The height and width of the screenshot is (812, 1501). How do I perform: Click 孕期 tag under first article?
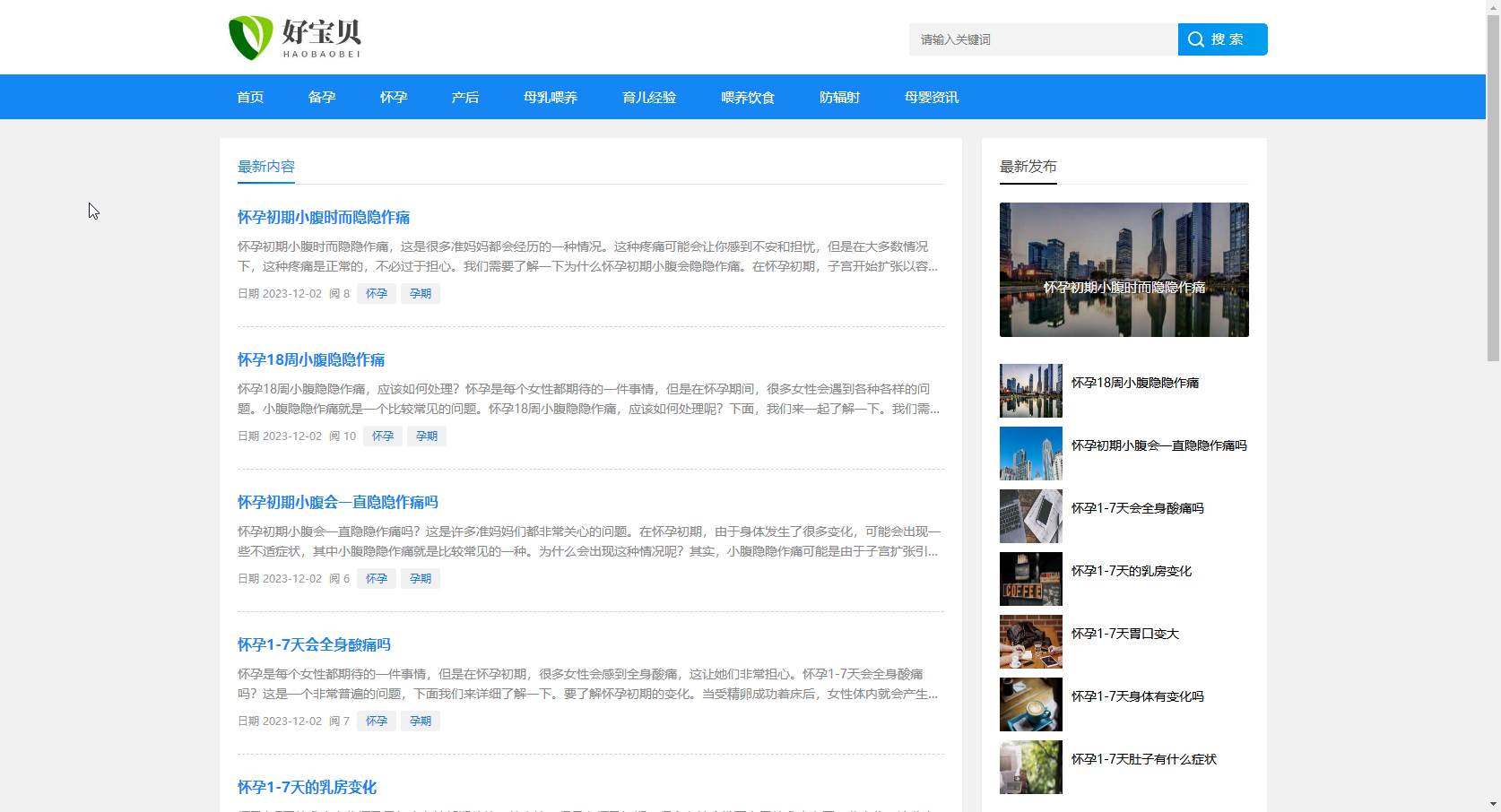[421, 293]
